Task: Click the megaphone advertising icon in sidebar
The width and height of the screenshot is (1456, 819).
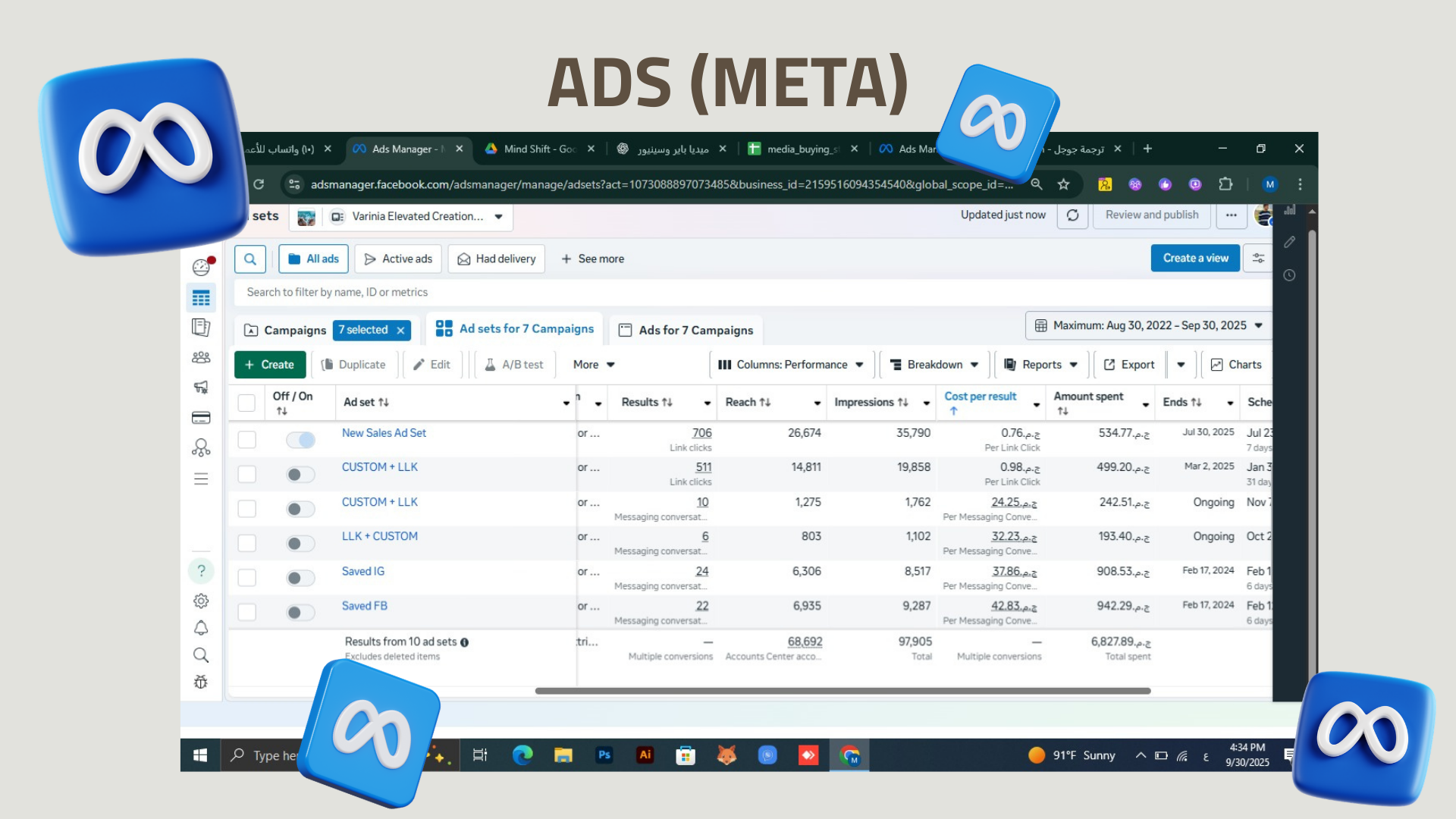Action: click(x=201, y=388)
